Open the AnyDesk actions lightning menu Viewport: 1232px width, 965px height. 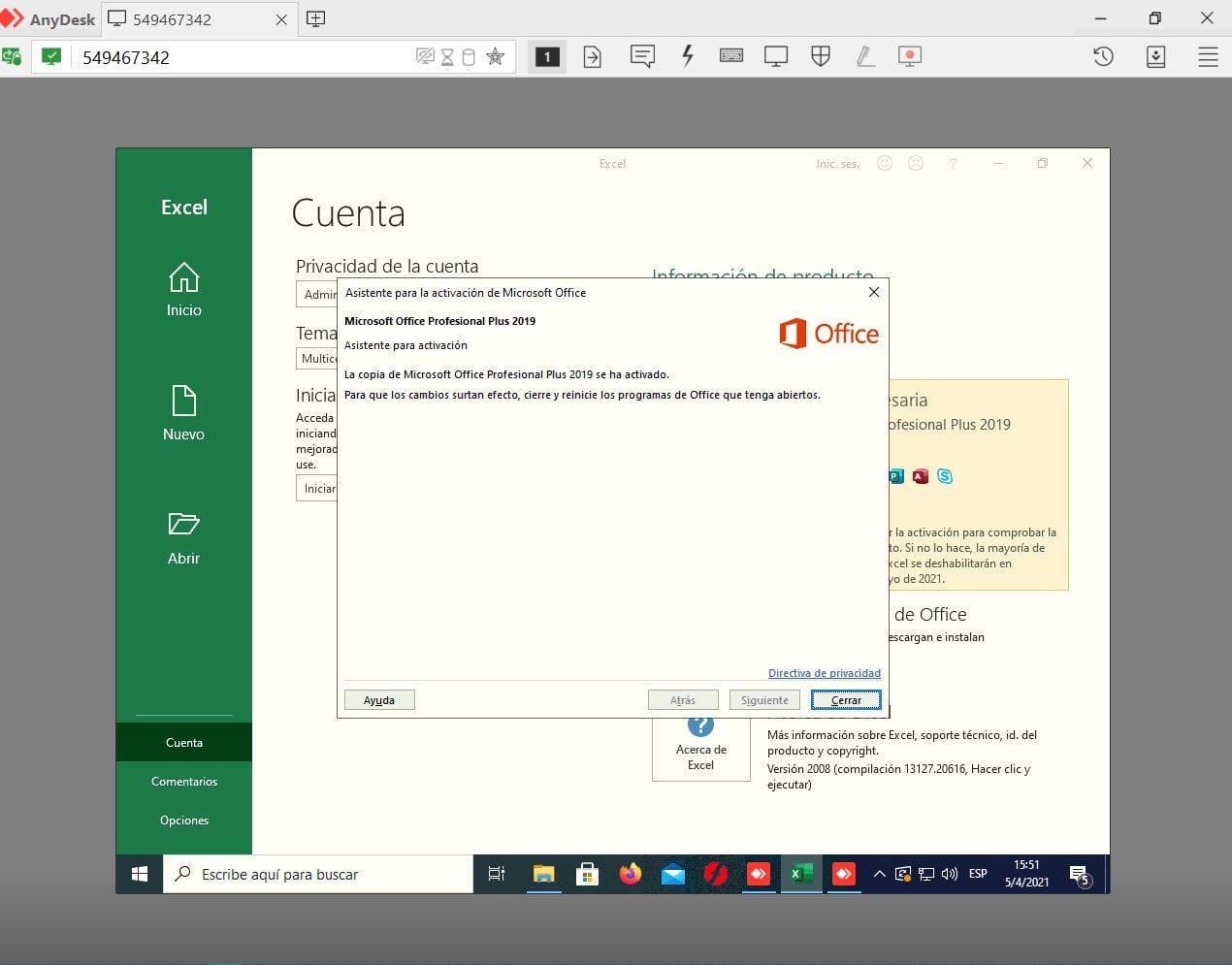tap(688, 56)
